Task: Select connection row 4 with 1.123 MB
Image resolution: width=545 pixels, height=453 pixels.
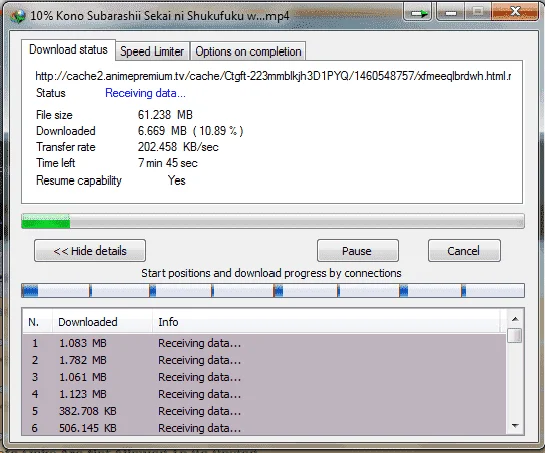Action: click(x=265, y=394)
